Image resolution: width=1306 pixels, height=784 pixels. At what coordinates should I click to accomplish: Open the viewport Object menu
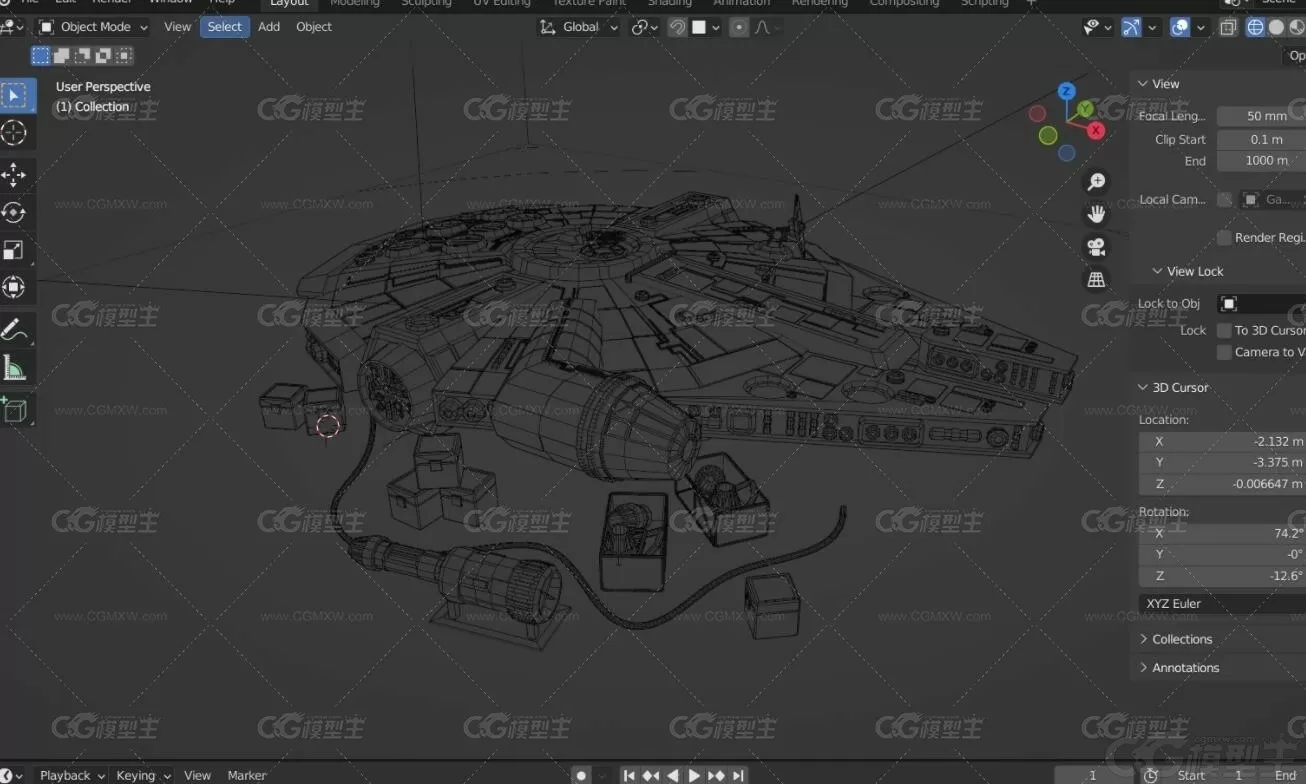click(314, 27)
